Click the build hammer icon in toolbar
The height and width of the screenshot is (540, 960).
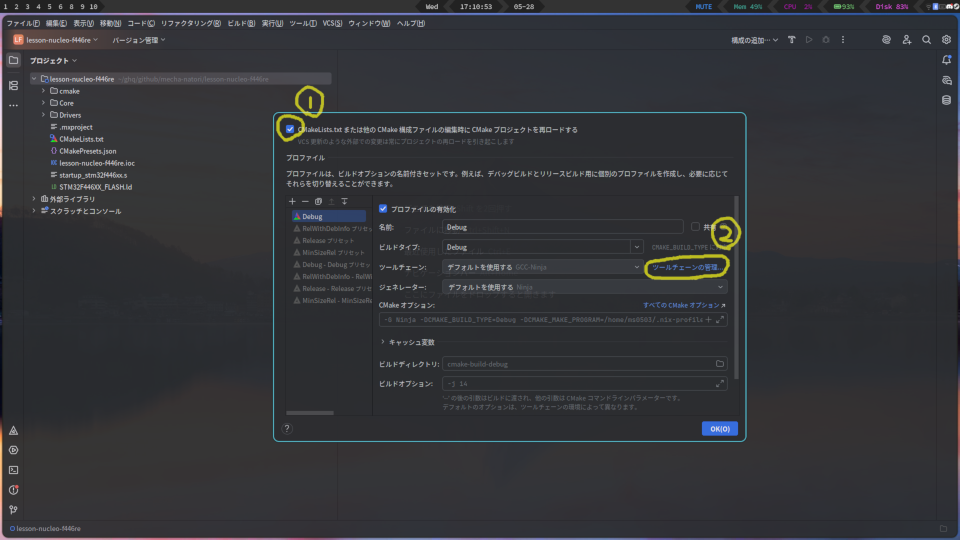point(792,40)
